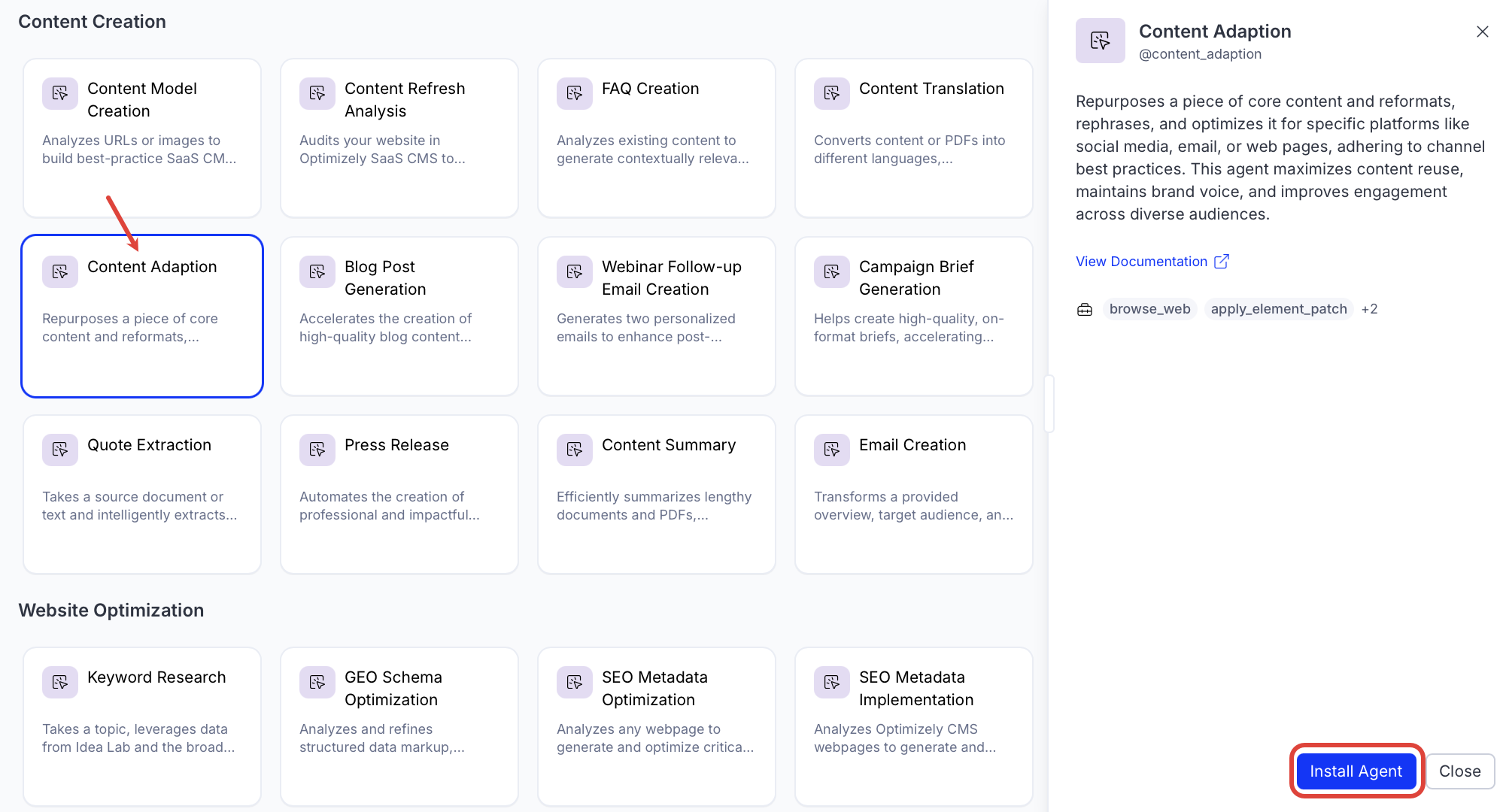Image resolution: width=1503 pixels, height=812 pixels.
Task: Click the toolbox icon beside browse_web
Action: 1085,309
